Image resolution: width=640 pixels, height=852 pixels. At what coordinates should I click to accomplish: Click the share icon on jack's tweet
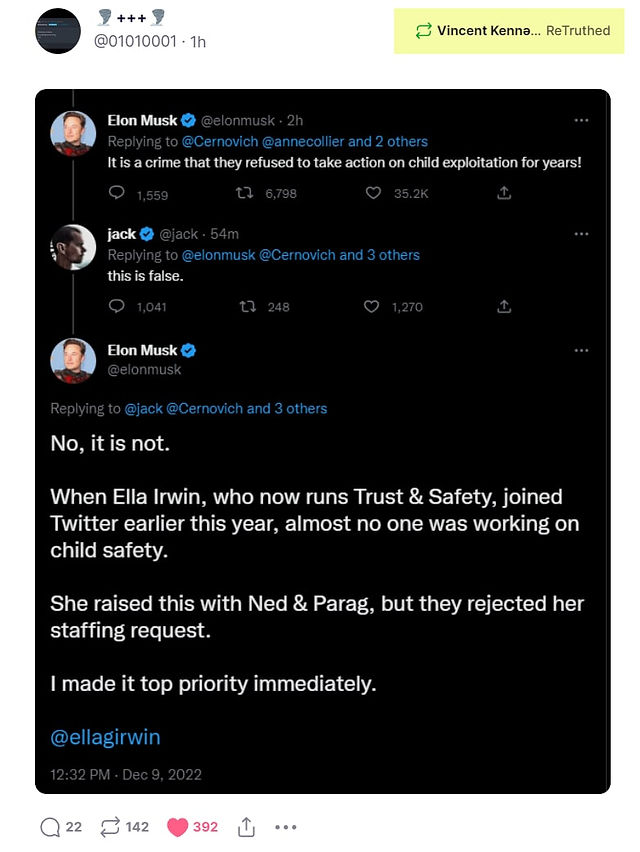click(504, 306)
